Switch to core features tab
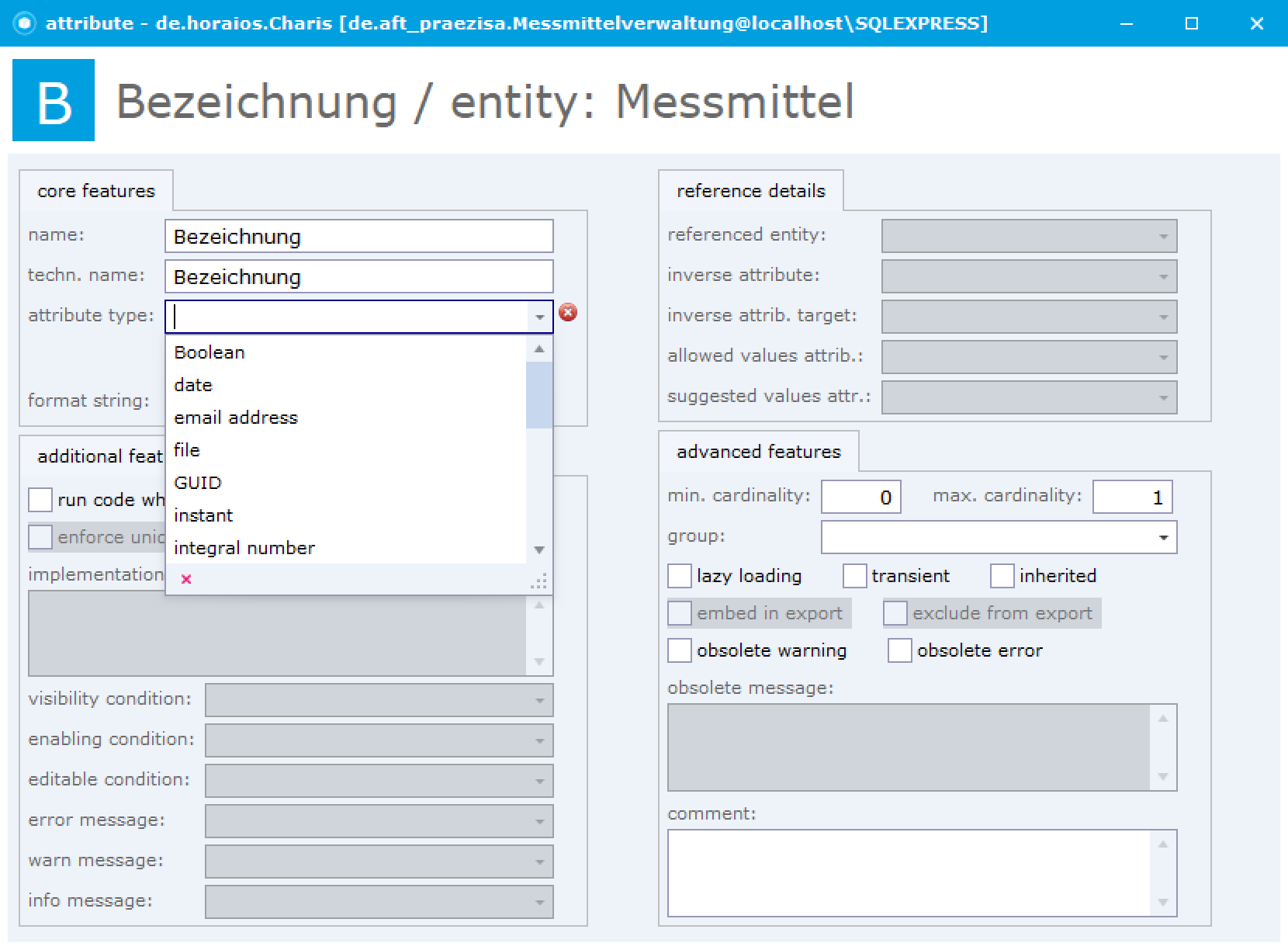 point(96,191)
